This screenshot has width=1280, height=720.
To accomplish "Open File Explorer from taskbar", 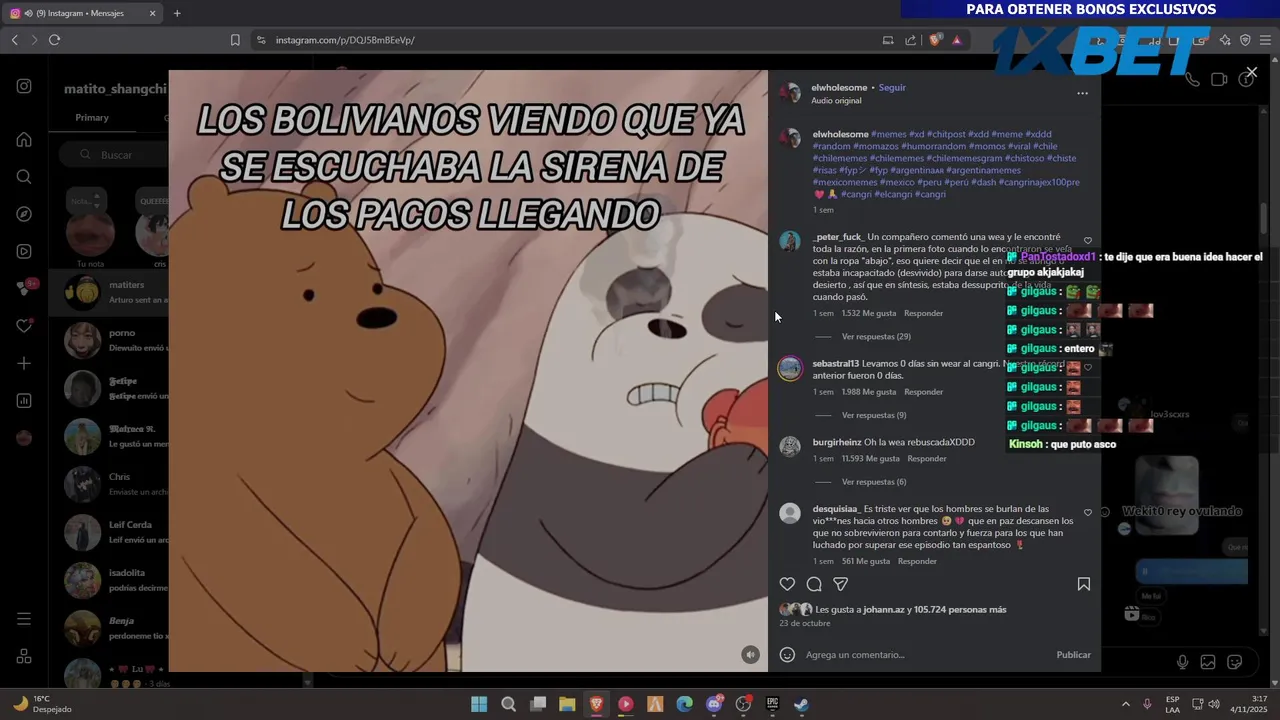I will click(567, 704).
